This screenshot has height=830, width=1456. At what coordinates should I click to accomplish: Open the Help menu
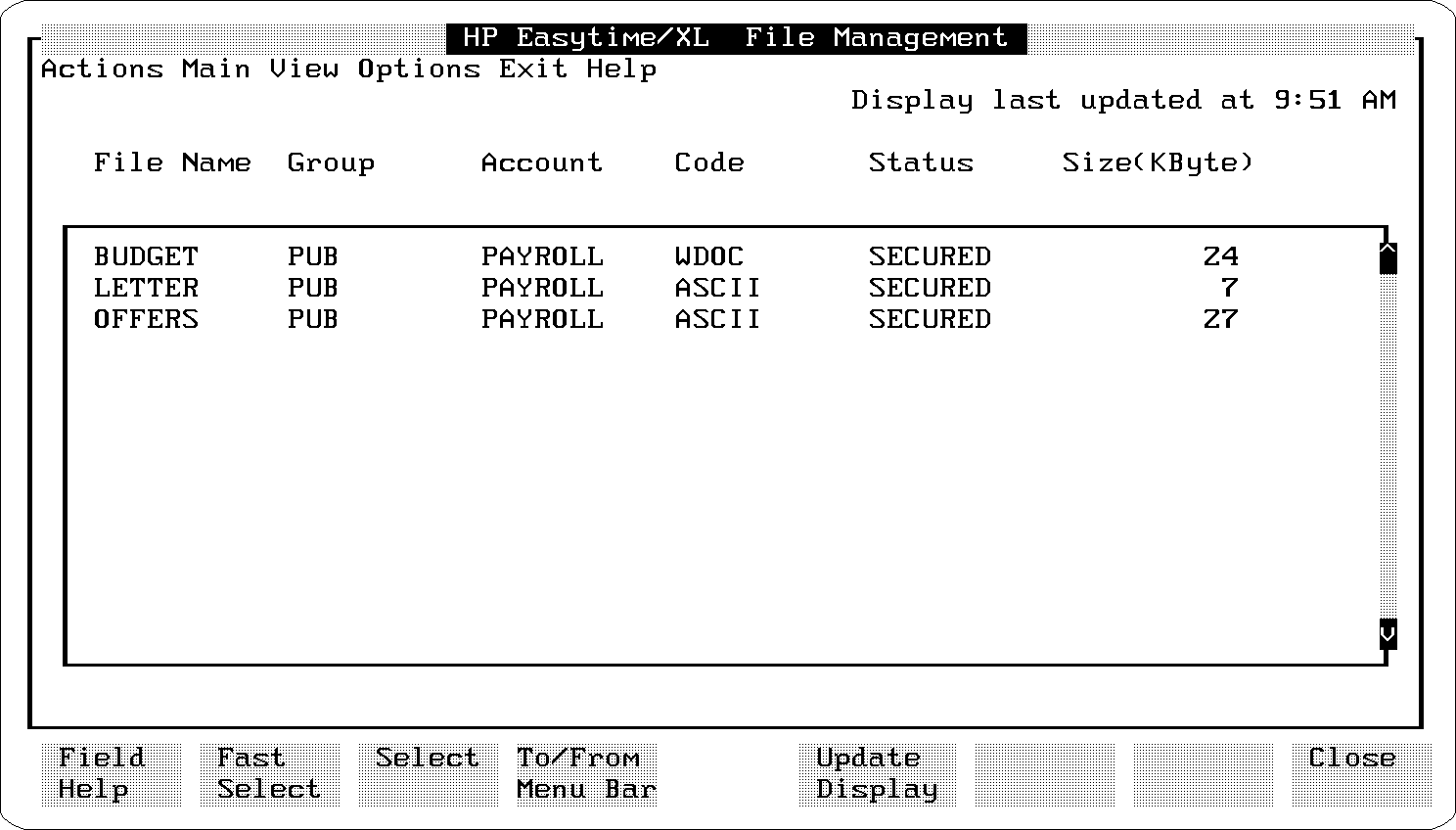tap(621, 69)
